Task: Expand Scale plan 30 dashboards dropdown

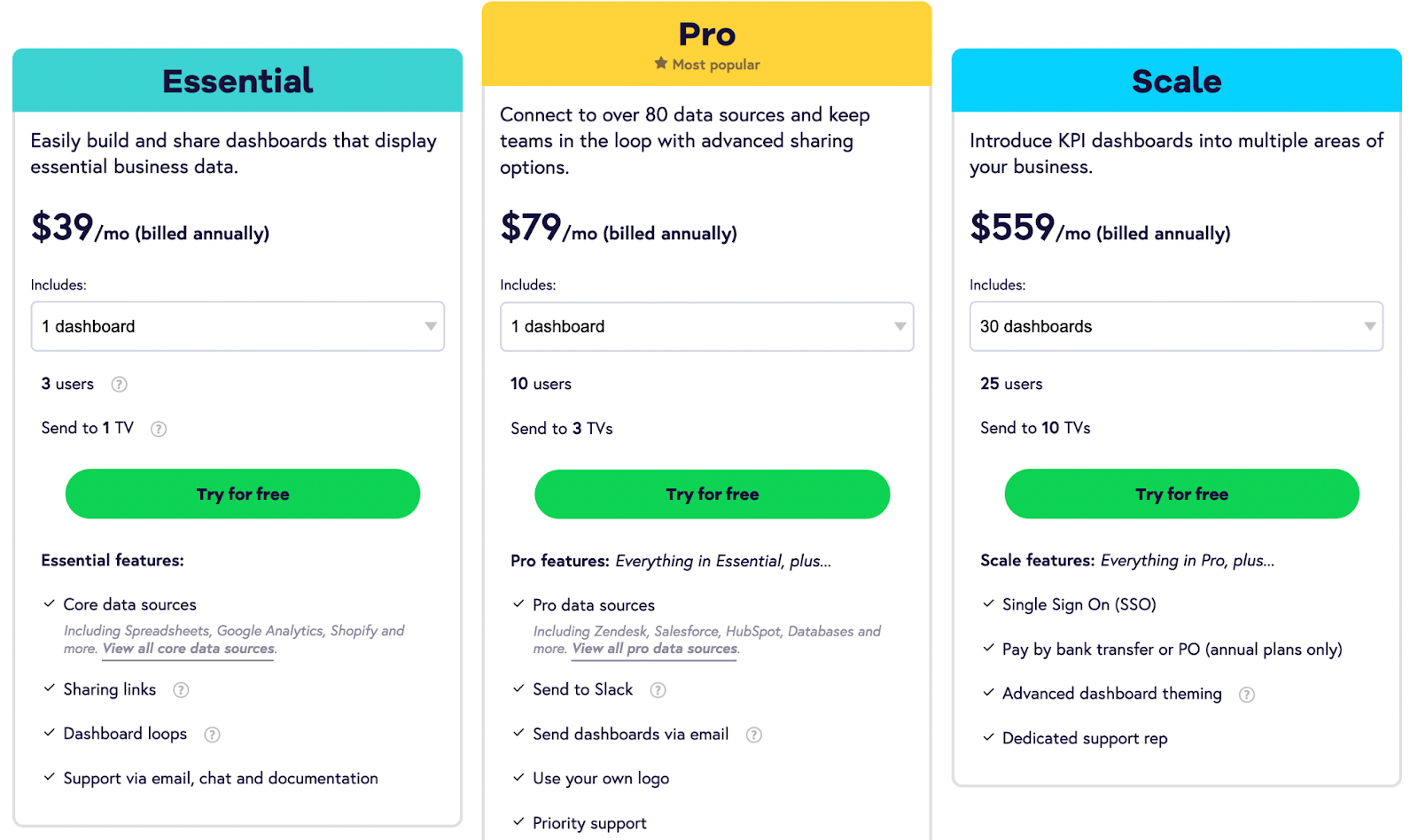Action: click(1176, 326)
